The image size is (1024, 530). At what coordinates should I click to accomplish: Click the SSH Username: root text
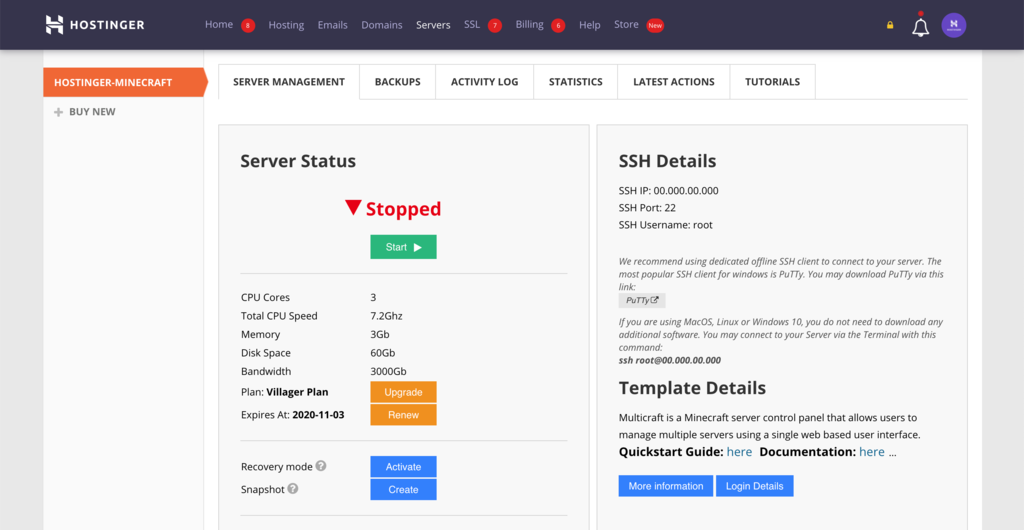(x=665, y=225)
